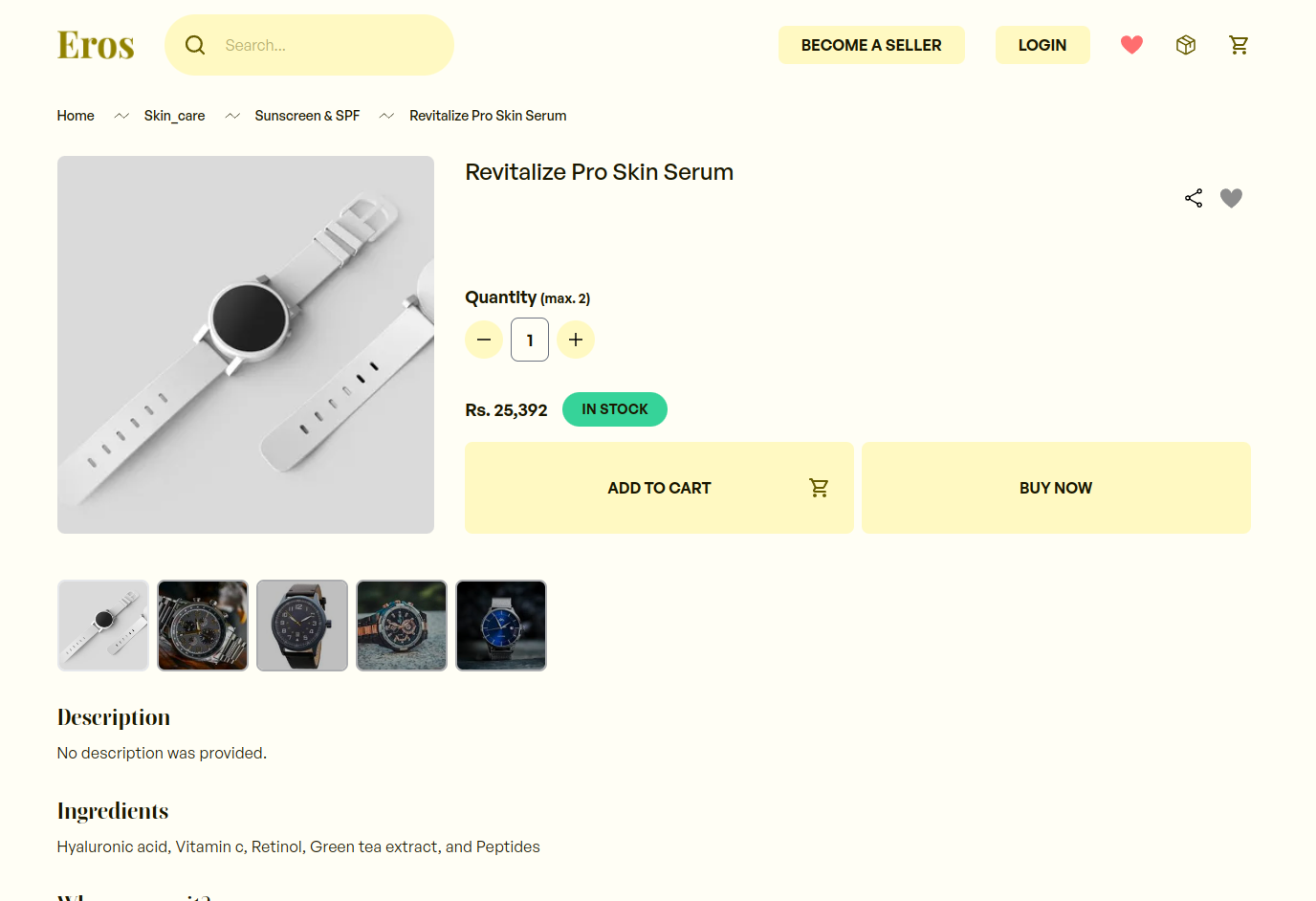Select the black strap watch thumbnail

pos(302,626)
